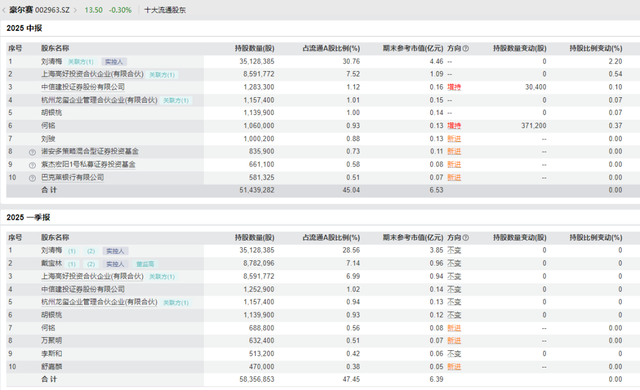
Task: Select 胡银桃 name in 2025 中报 table
Action: tap(51, 113)
